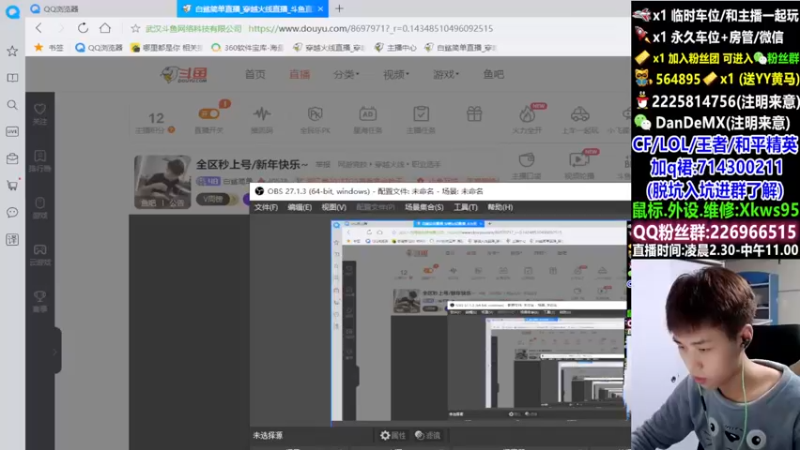Open 排行榜 icon in Douyu sidebar

[40, 161]
